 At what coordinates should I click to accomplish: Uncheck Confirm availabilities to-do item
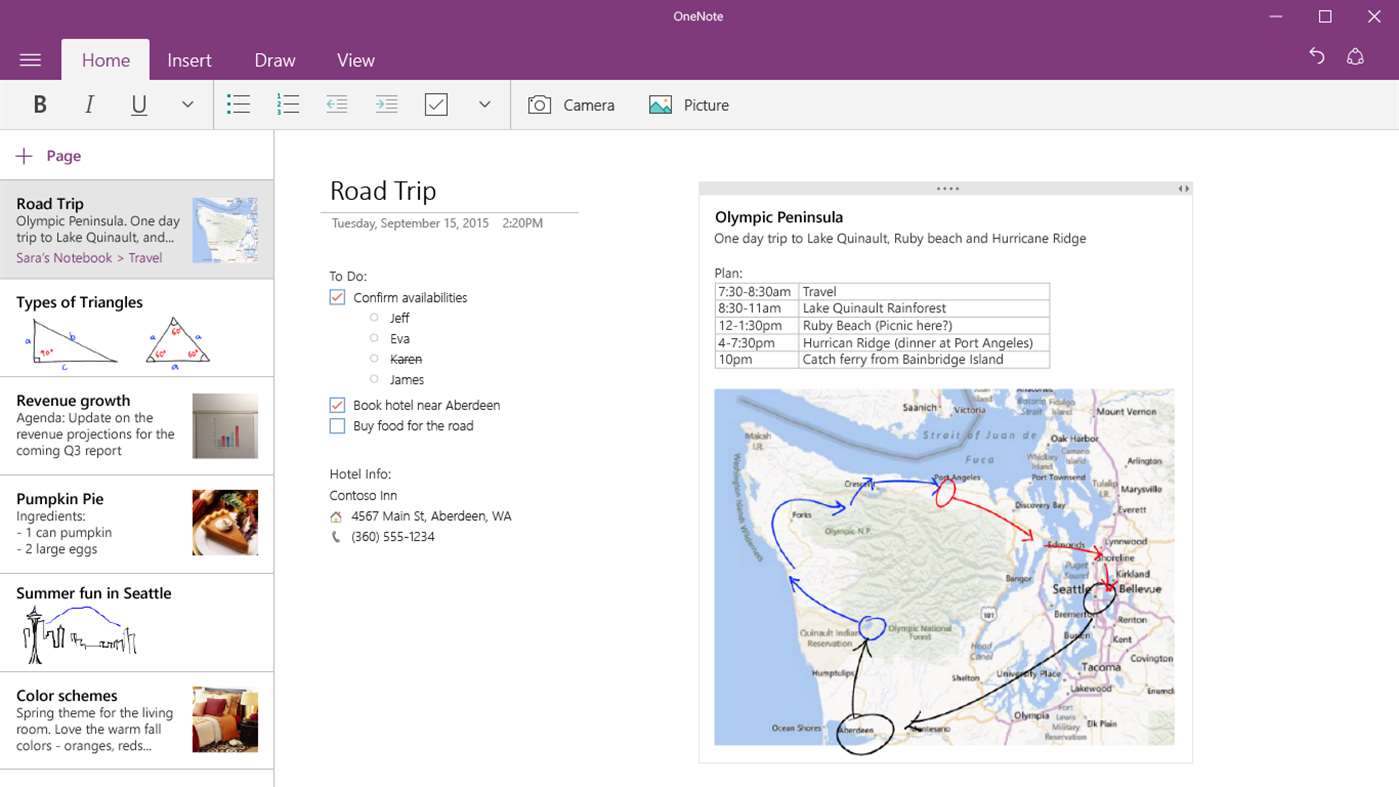(337, 298)
